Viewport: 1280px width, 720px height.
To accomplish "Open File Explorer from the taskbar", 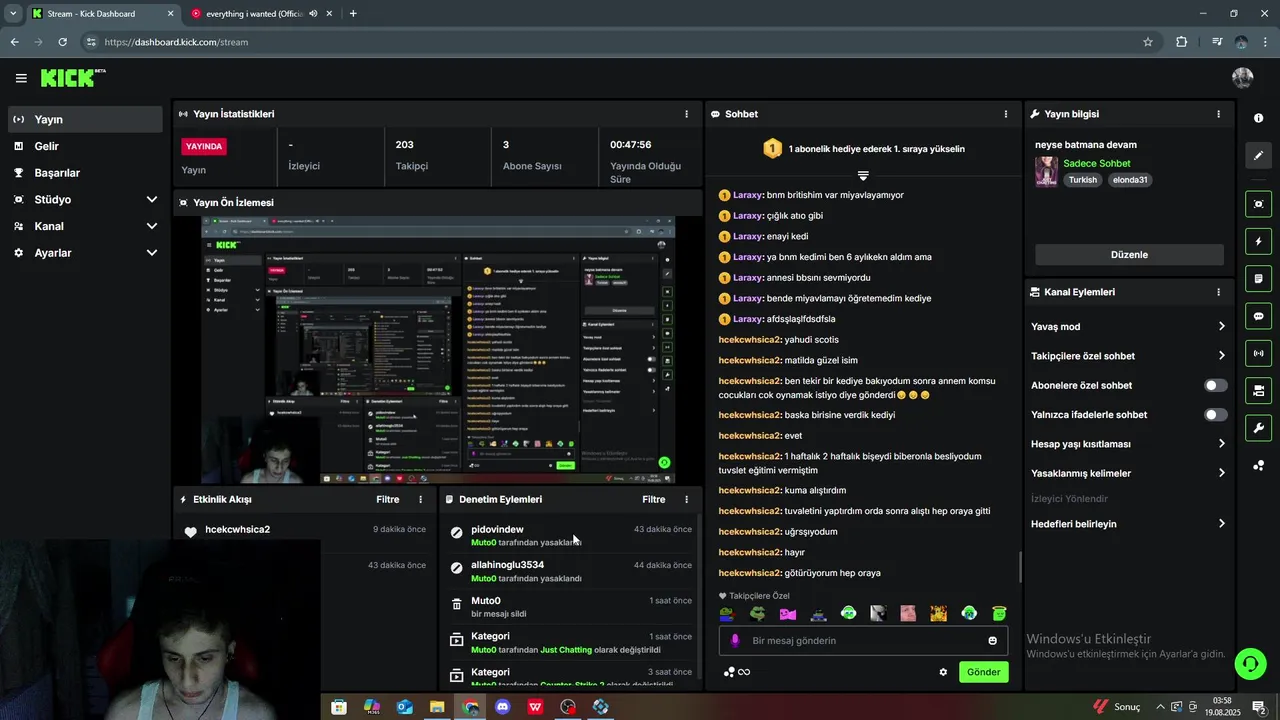I will [x=437, y=707].
